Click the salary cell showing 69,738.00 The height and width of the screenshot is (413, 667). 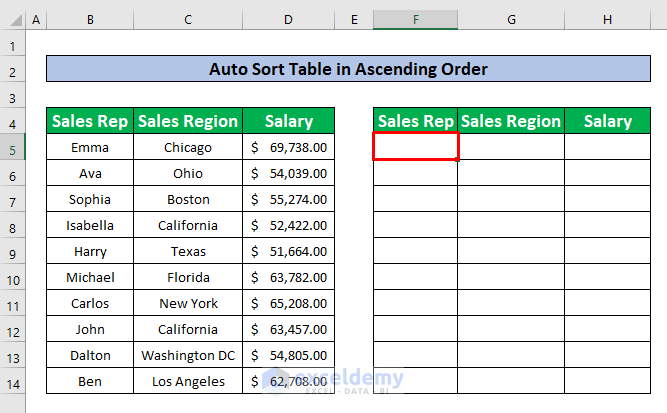[288, 147]
